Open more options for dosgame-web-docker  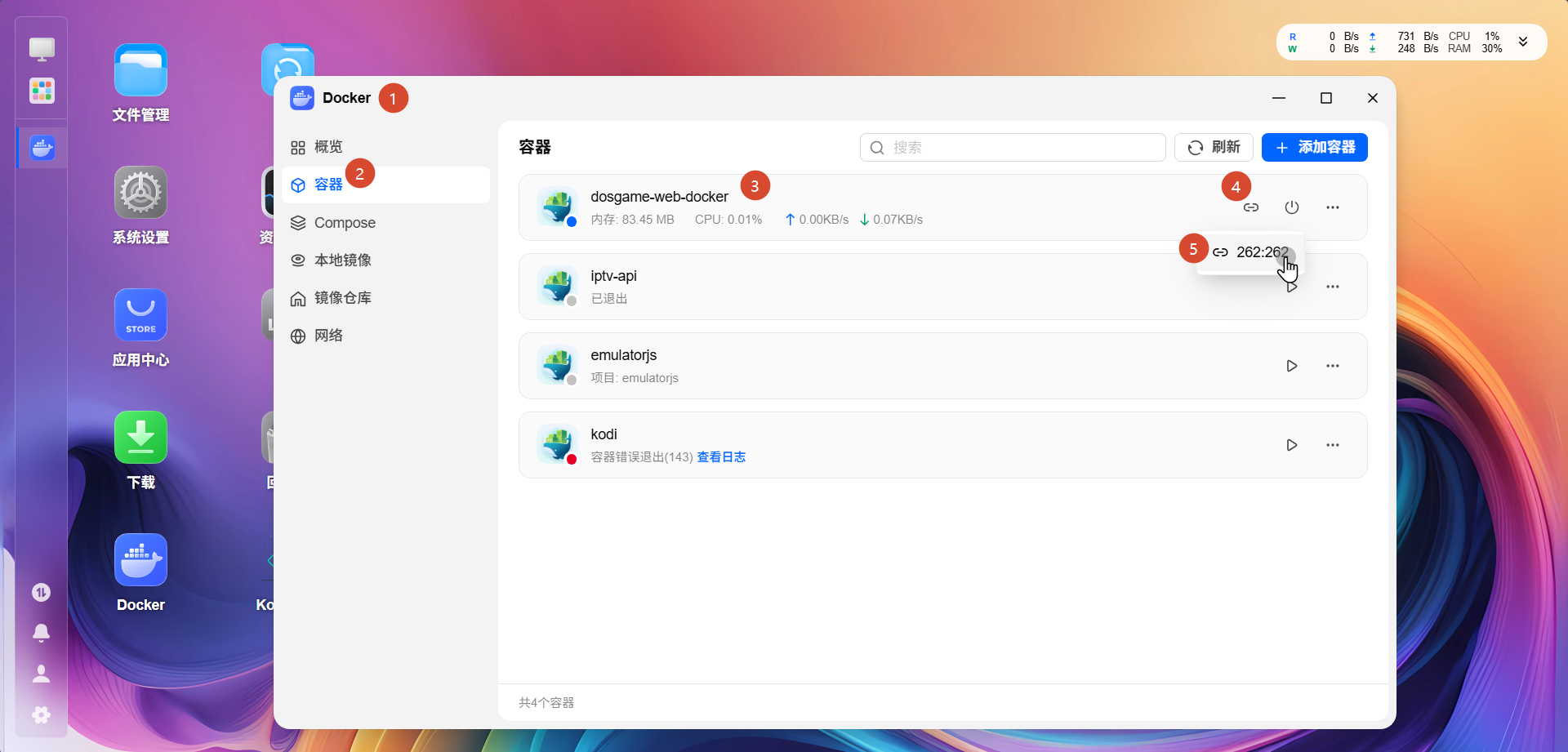point(1333,207)
